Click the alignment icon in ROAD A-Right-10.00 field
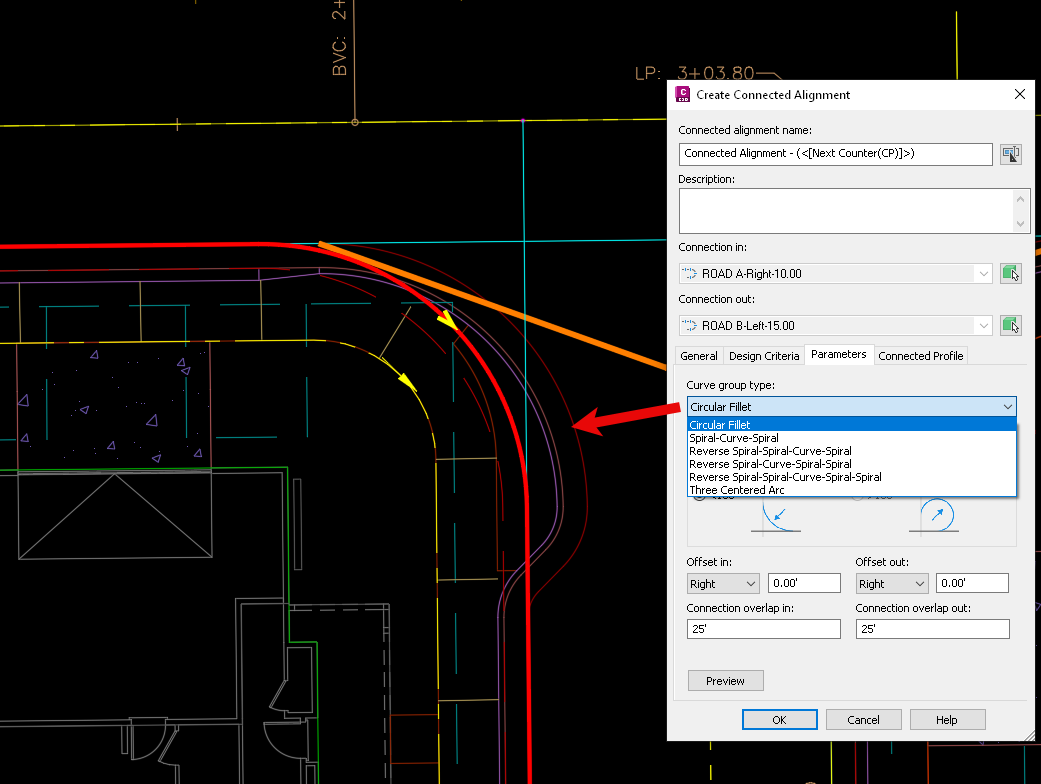1041x784 pixels. [690, 273]
